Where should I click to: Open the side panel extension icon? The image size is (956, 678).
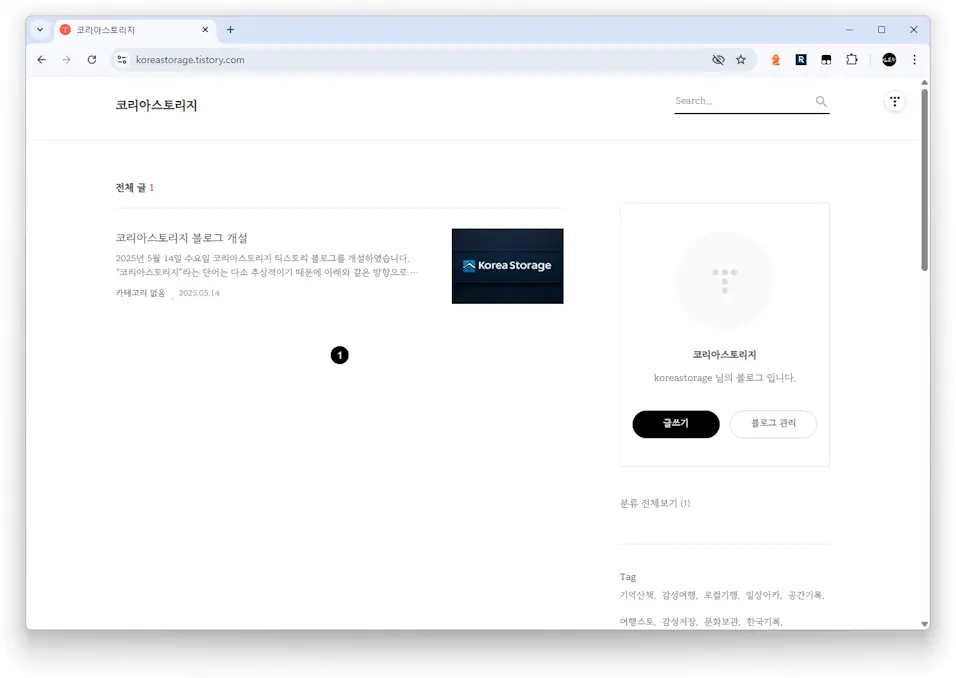(826, 59)
